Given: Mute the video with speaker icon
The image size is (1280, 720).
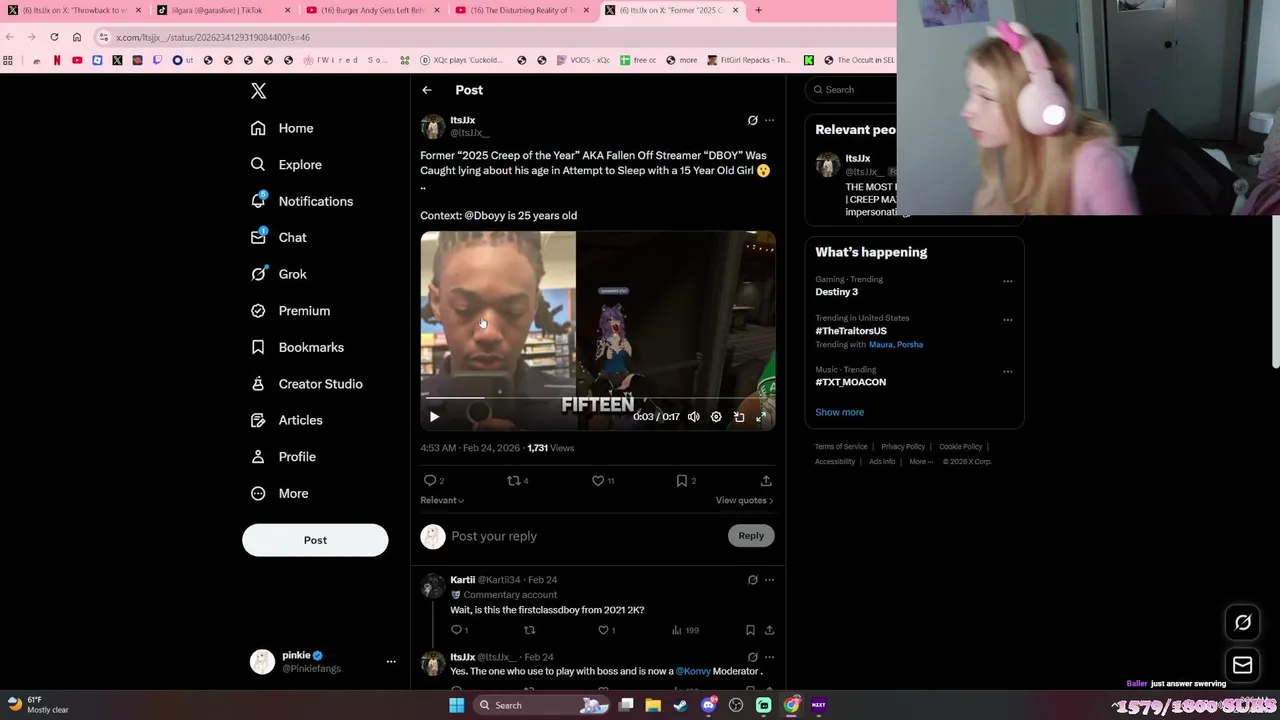Looking at the screenshot, I should click(x=694, y=417).
